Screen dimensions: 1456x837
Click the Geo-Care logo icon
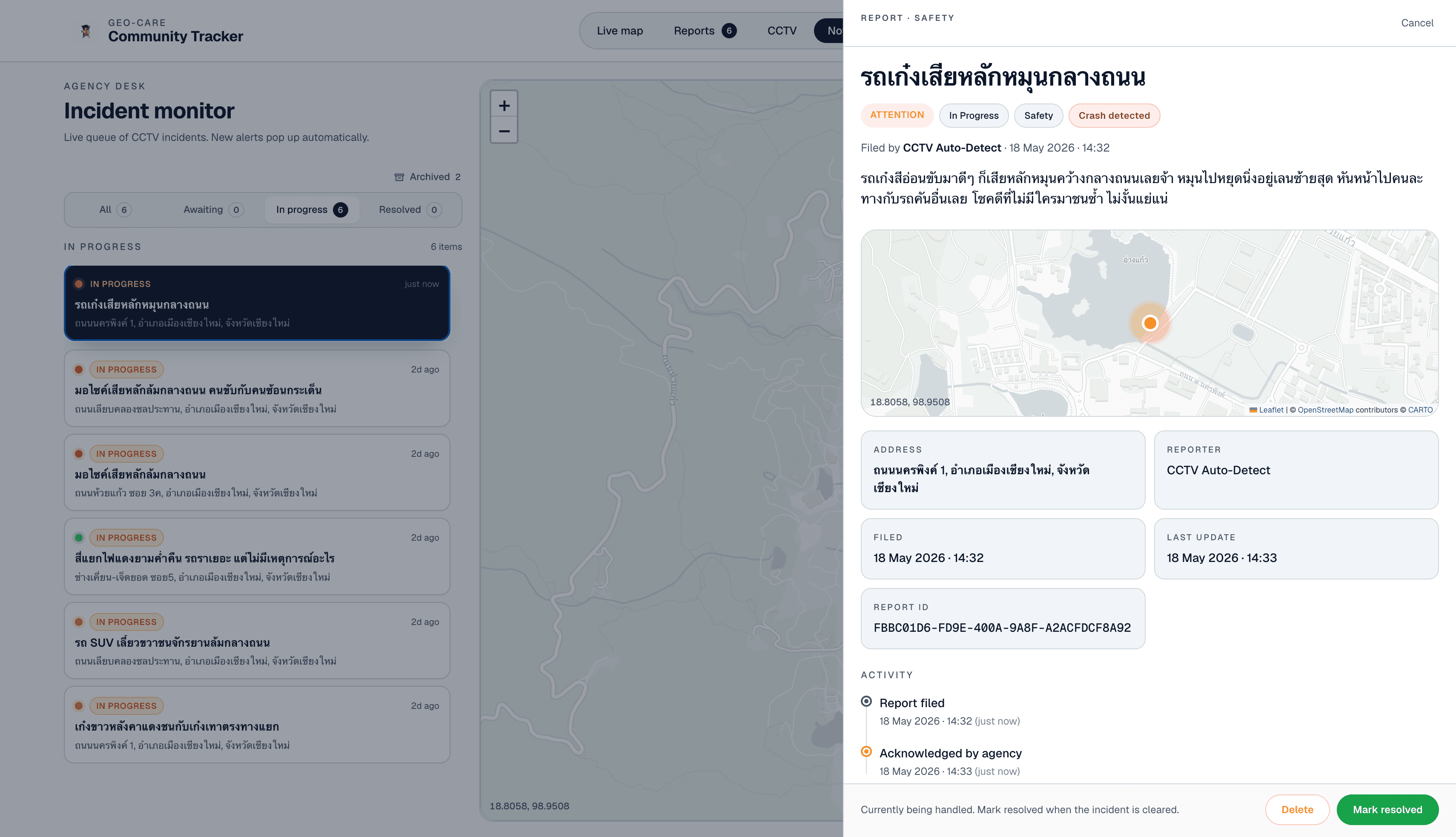click(x=86, y=31)
